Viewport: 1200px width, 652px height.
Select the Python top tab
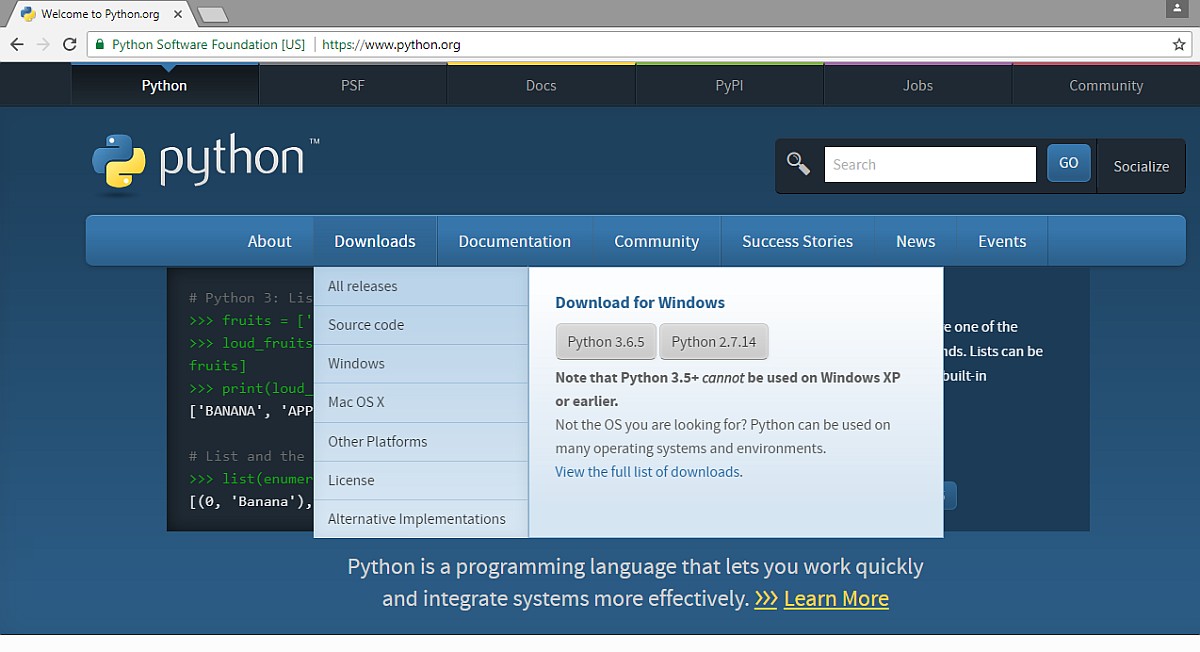pyautogui.click(x=164, y=85)
